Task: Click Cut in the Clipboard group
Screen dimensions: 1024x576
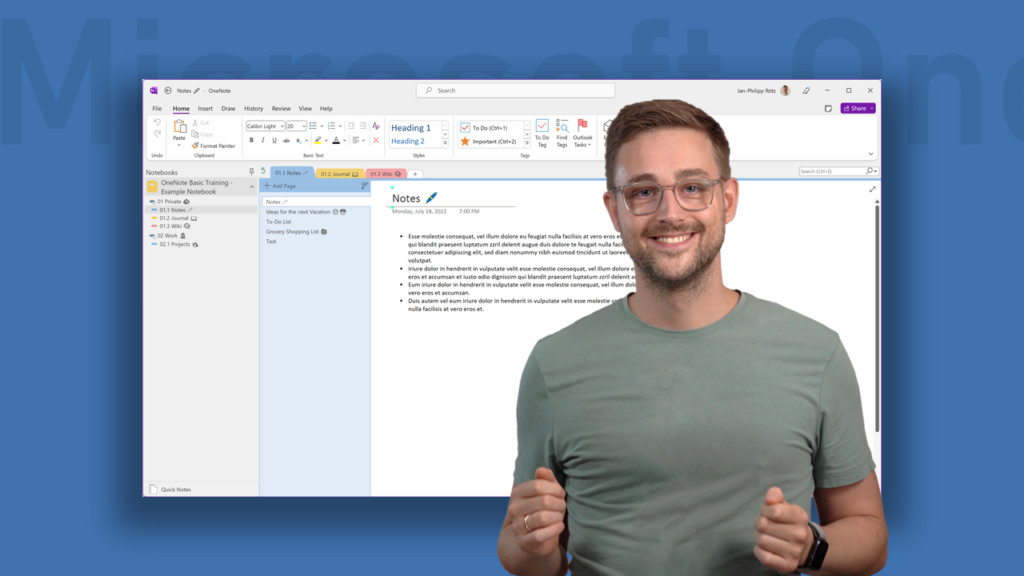Action: pyautogui.click(x=201, y=123)
